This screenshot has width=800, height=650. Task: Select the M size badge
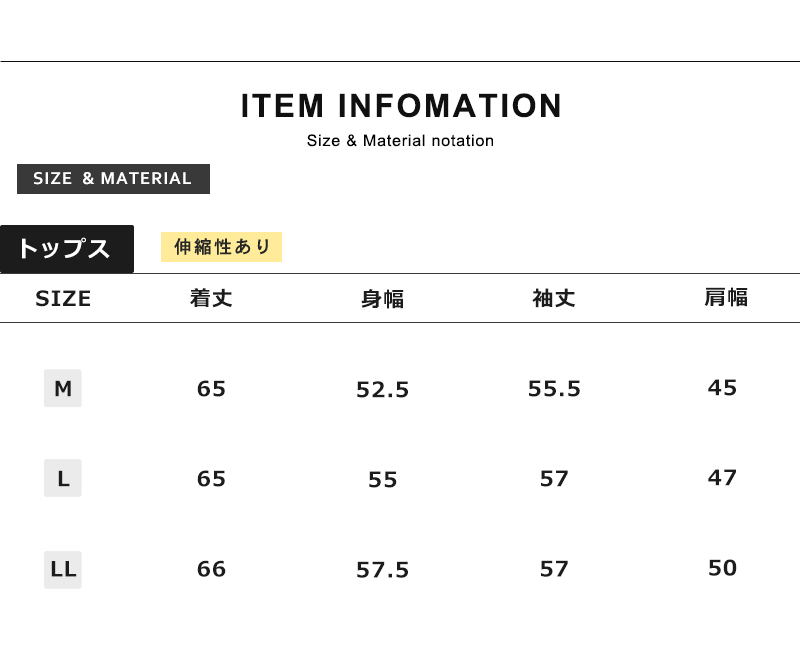63,388
